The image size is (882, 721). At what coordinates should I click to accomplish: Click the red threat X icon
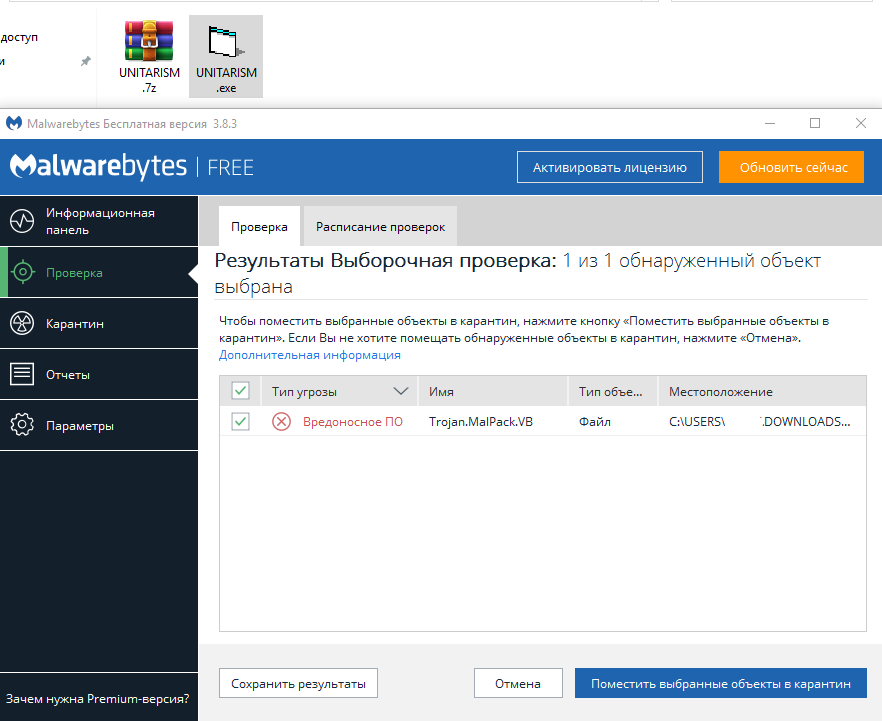281,421
